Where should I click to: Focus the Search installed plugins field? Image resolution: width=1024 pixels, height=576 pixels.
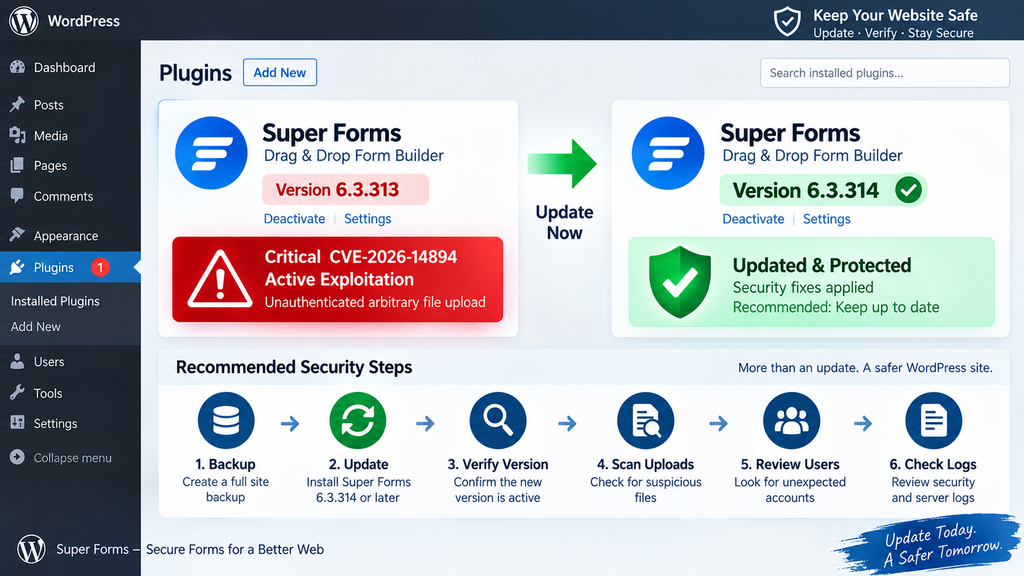point(884,73)
